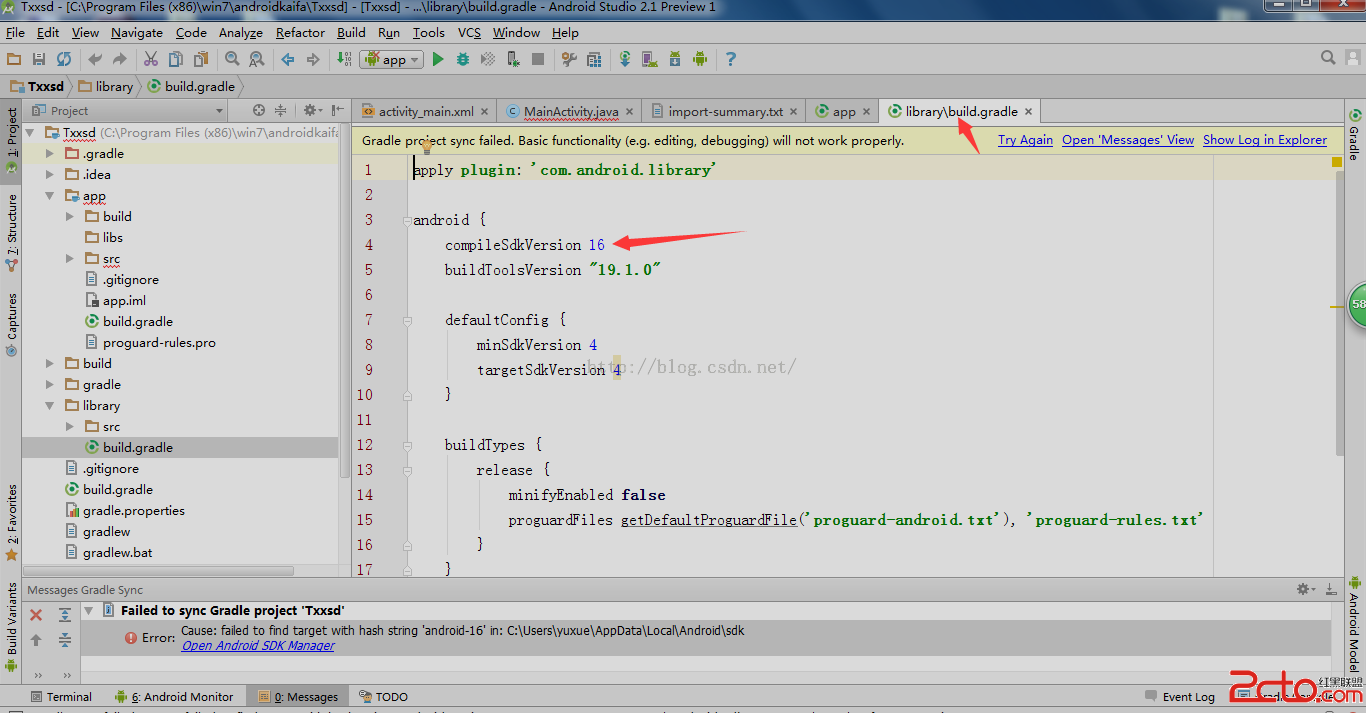Click scroll from source icon in Project panel
Viewport: 1366px width, 713px height.
(259, 111)
